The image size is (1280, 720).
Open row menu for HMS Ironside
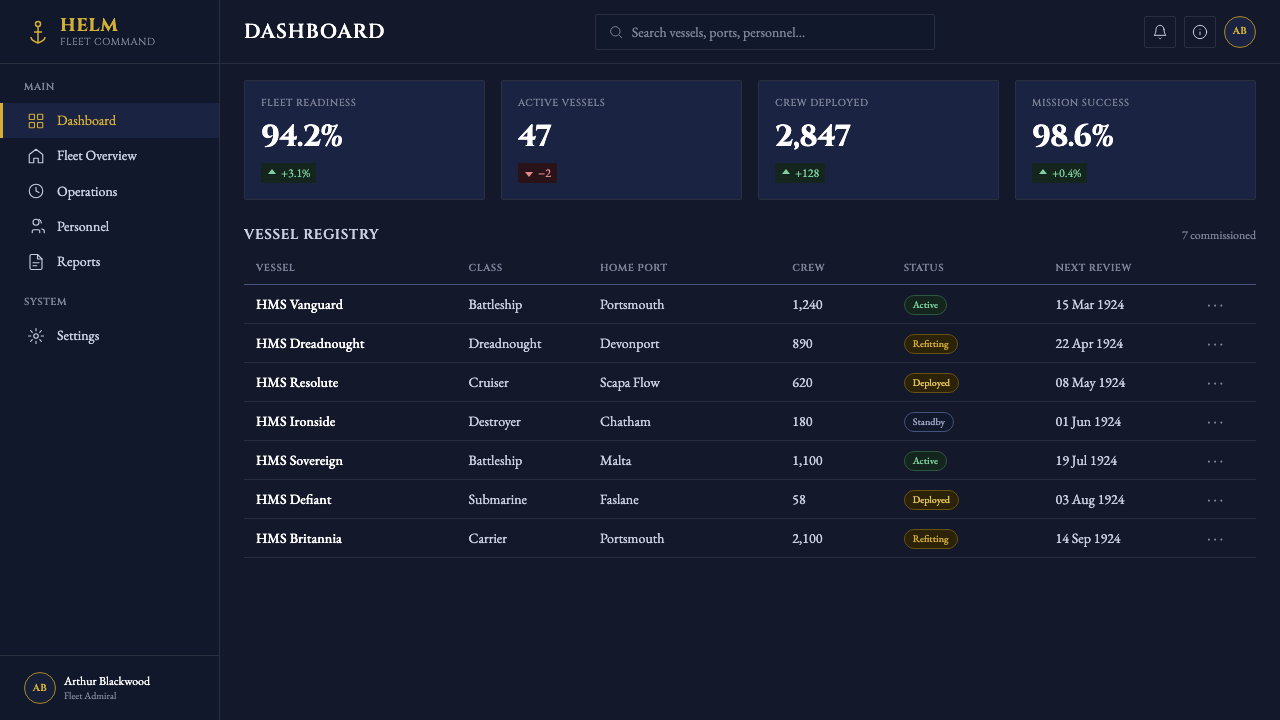click(1215, 422)
